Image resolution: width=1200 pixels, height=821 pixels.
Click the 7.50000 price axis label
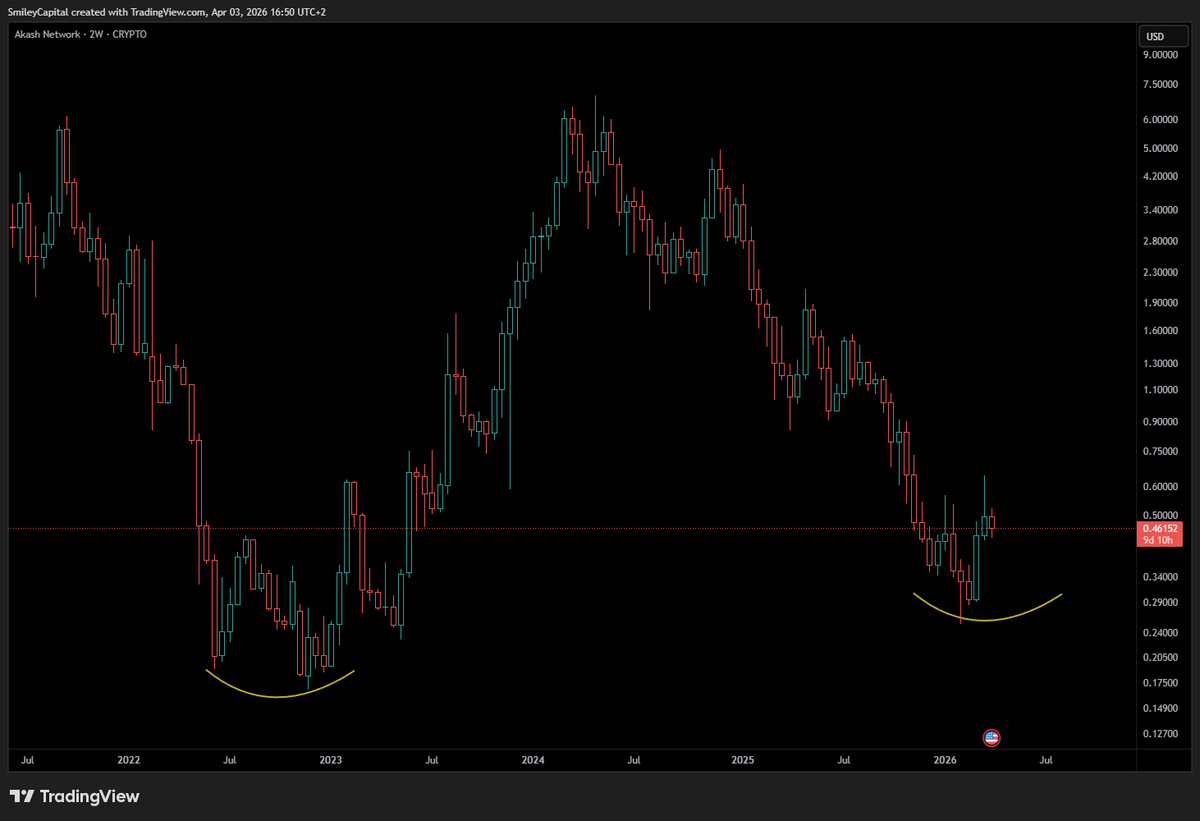point(1160,85)
